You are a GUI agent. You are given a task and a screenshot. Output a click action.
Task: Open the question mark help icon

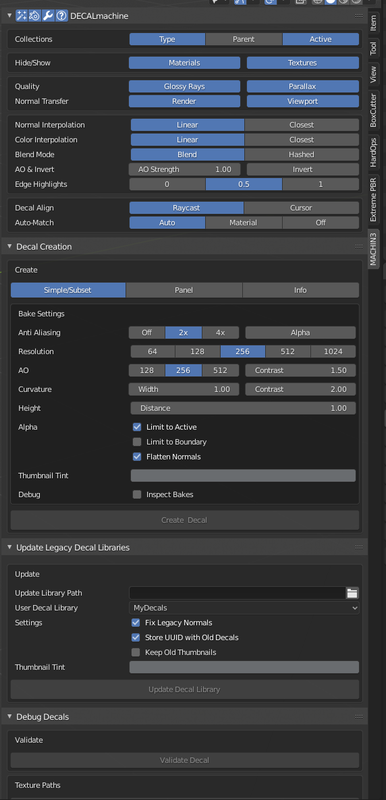coord(61,16)
